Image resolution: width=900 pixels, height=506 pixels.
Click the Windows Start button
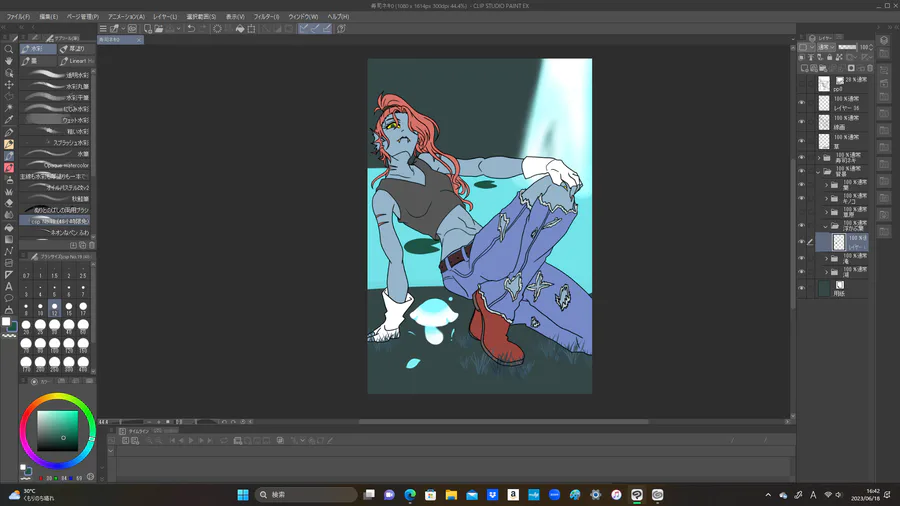point(242,495)
